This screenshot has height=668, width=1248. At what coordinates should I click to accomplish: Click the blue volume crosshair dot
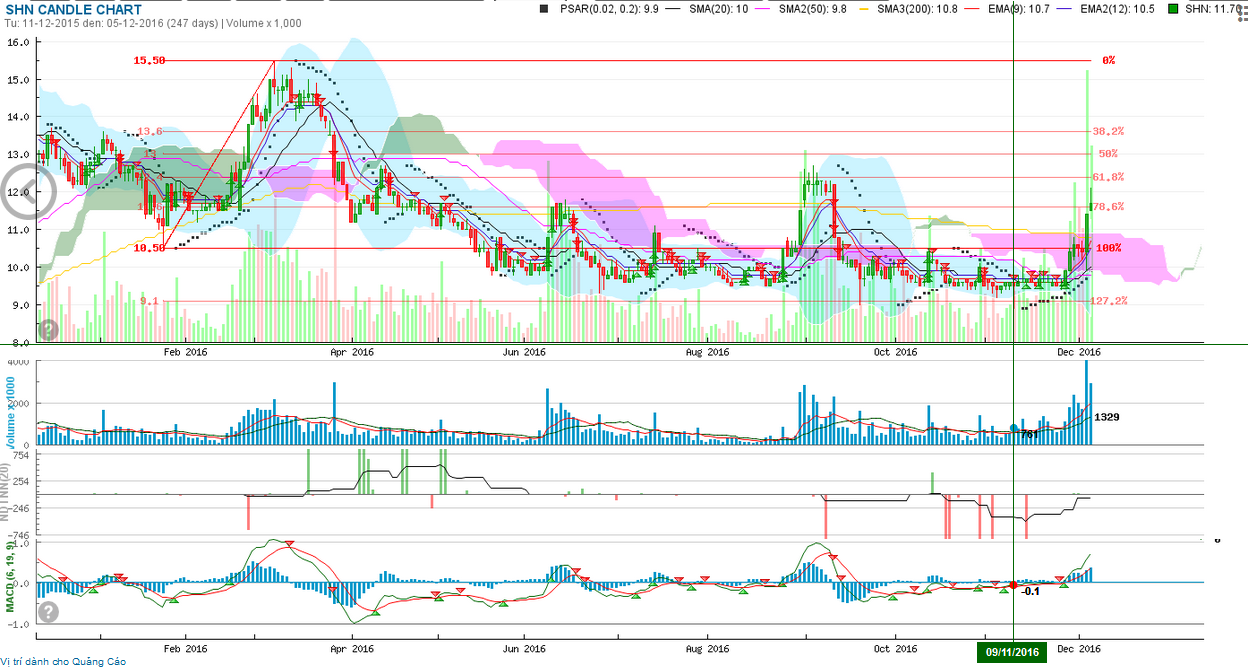(x=1014, y=428)
